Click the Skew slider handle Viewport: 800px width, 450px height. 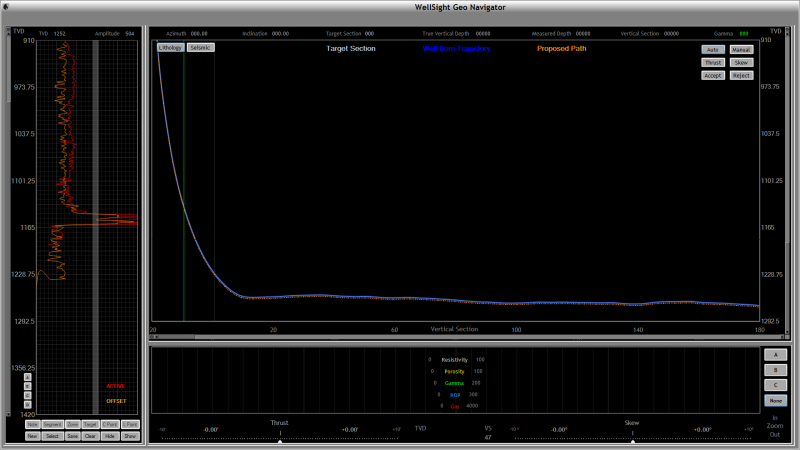[x=632, y=441]
